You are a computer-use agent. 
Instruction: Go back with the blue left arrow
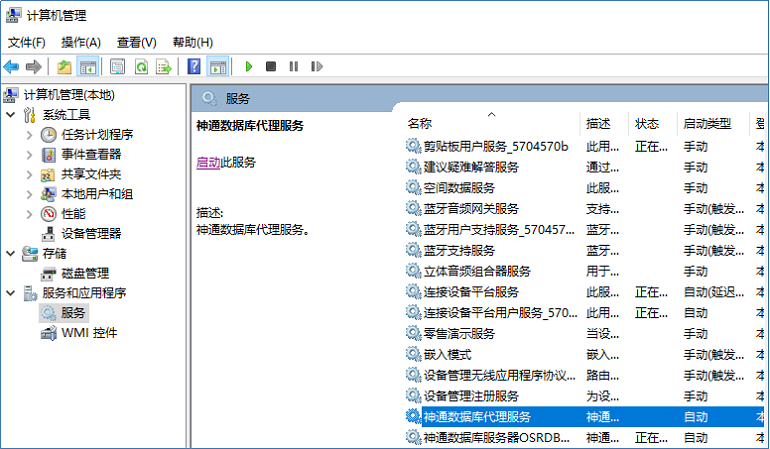tap(11, 67)
